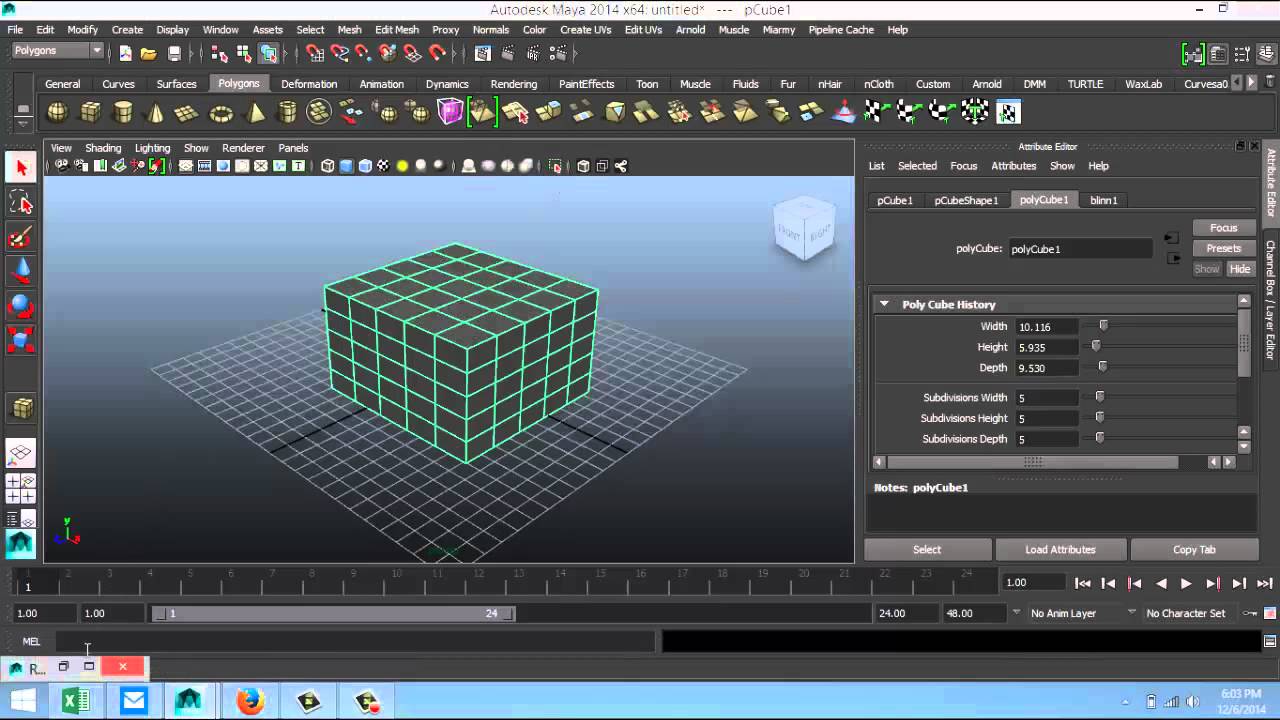This screenshot has height=720, width=1280.
Task: Open the viewport Shading menu
Action: click(x=103, y=148)
